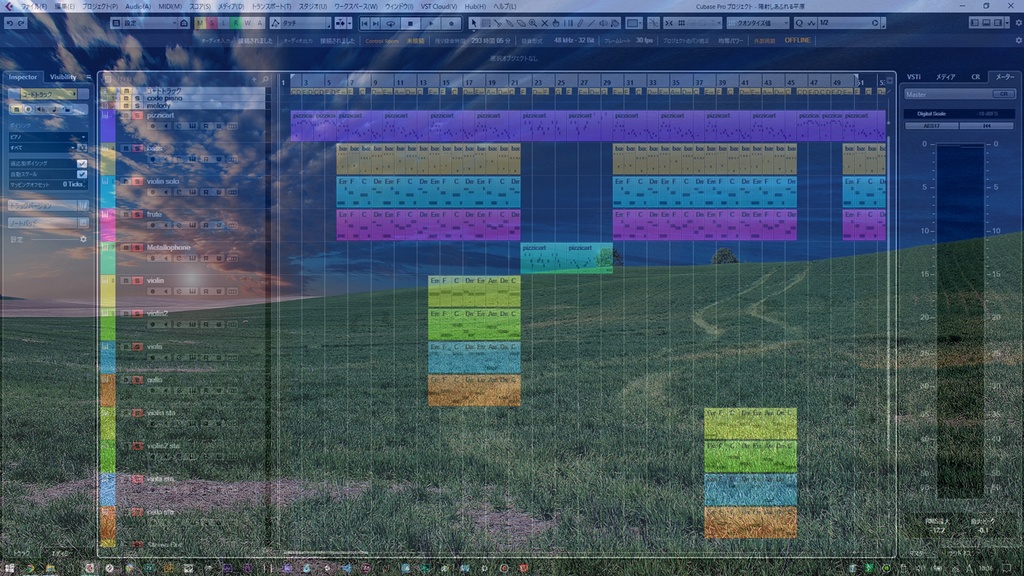Open ファイル(F) menu
Screen dimensions: 1024x576
tap(33, 6)
